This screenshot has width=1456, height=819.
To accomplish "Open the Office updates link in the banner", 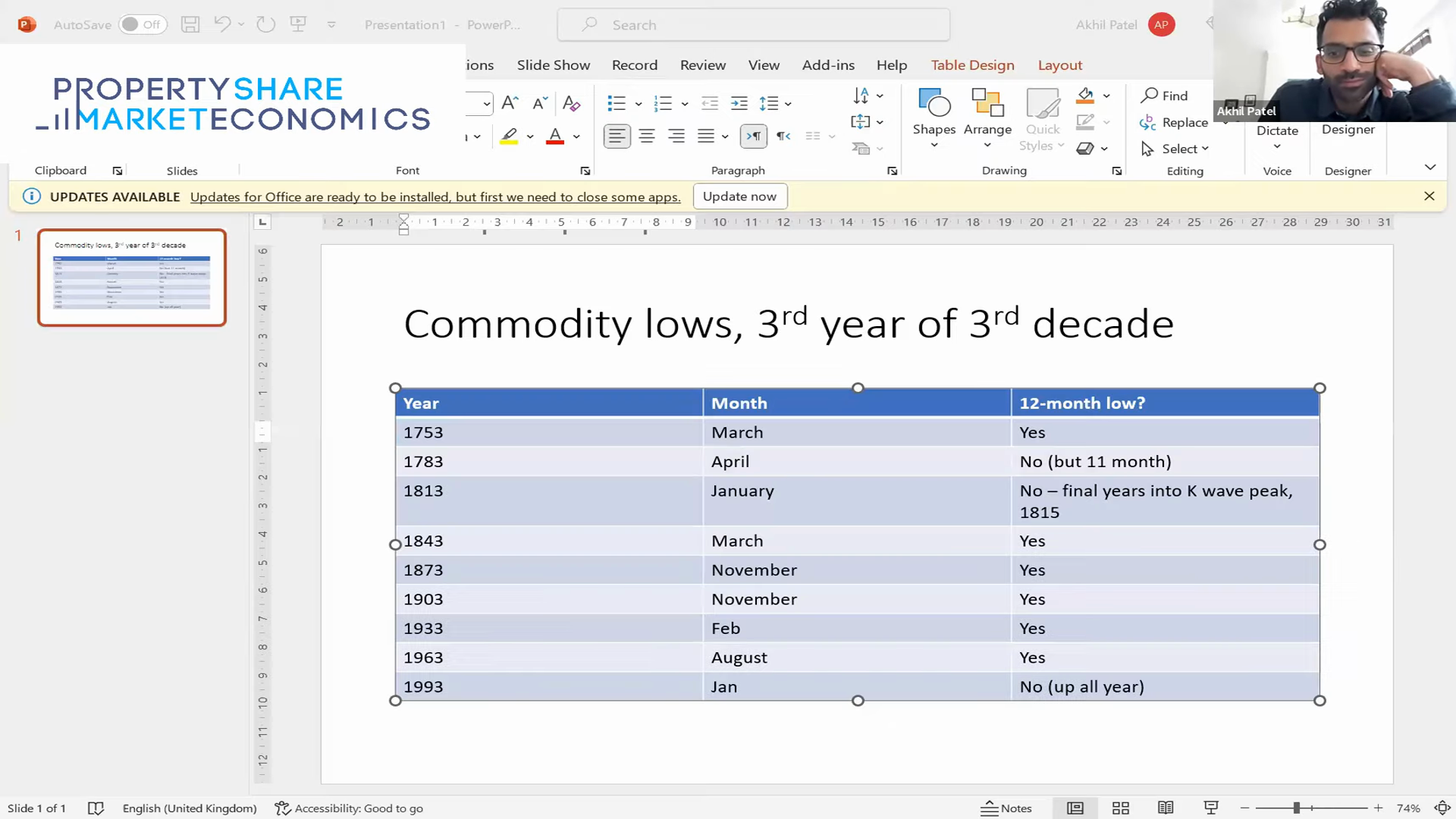I will click(x=435, y=196).
